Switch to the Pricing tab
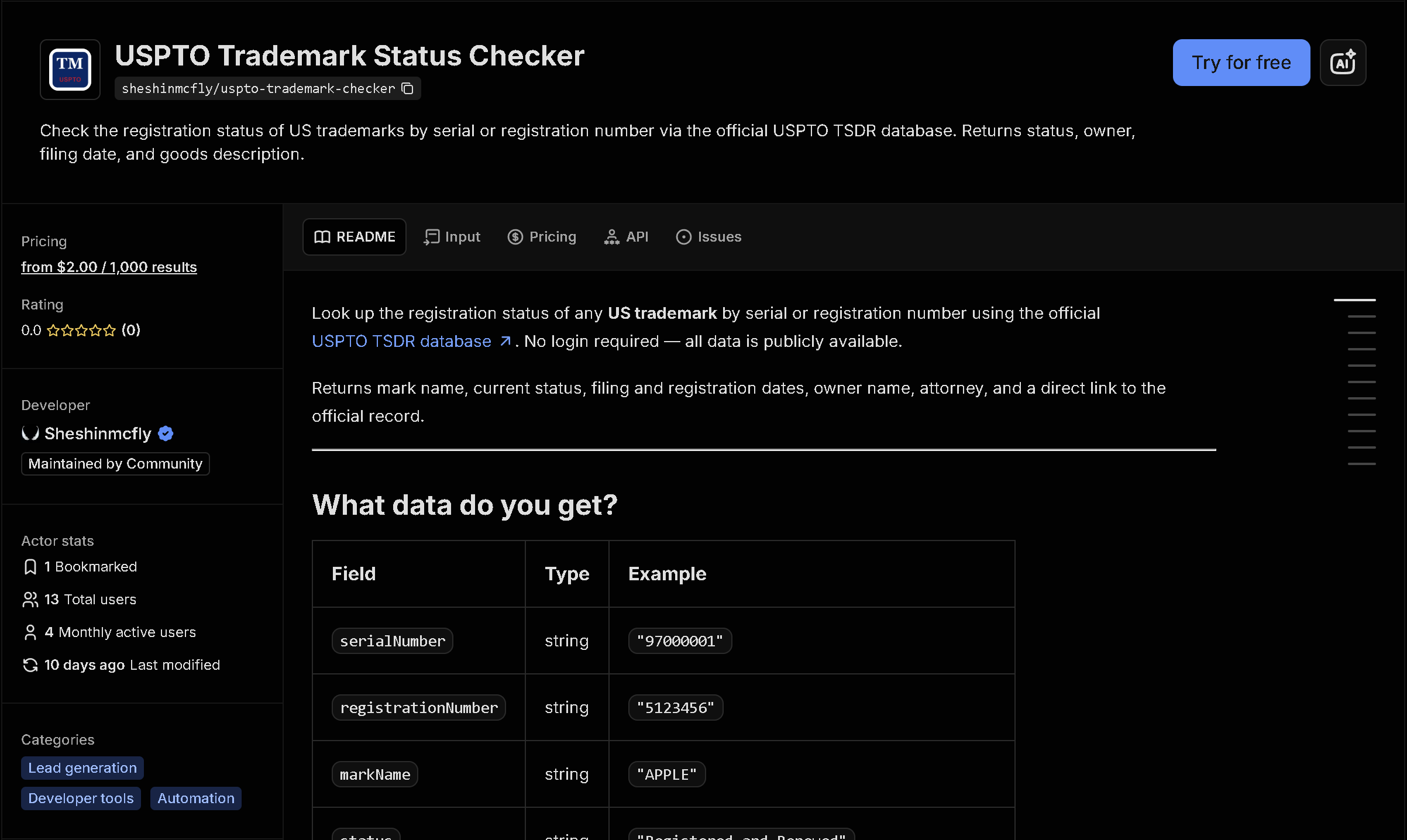Screen dimensions: 1407x840 pyautogui.click(x=542, y=237)
